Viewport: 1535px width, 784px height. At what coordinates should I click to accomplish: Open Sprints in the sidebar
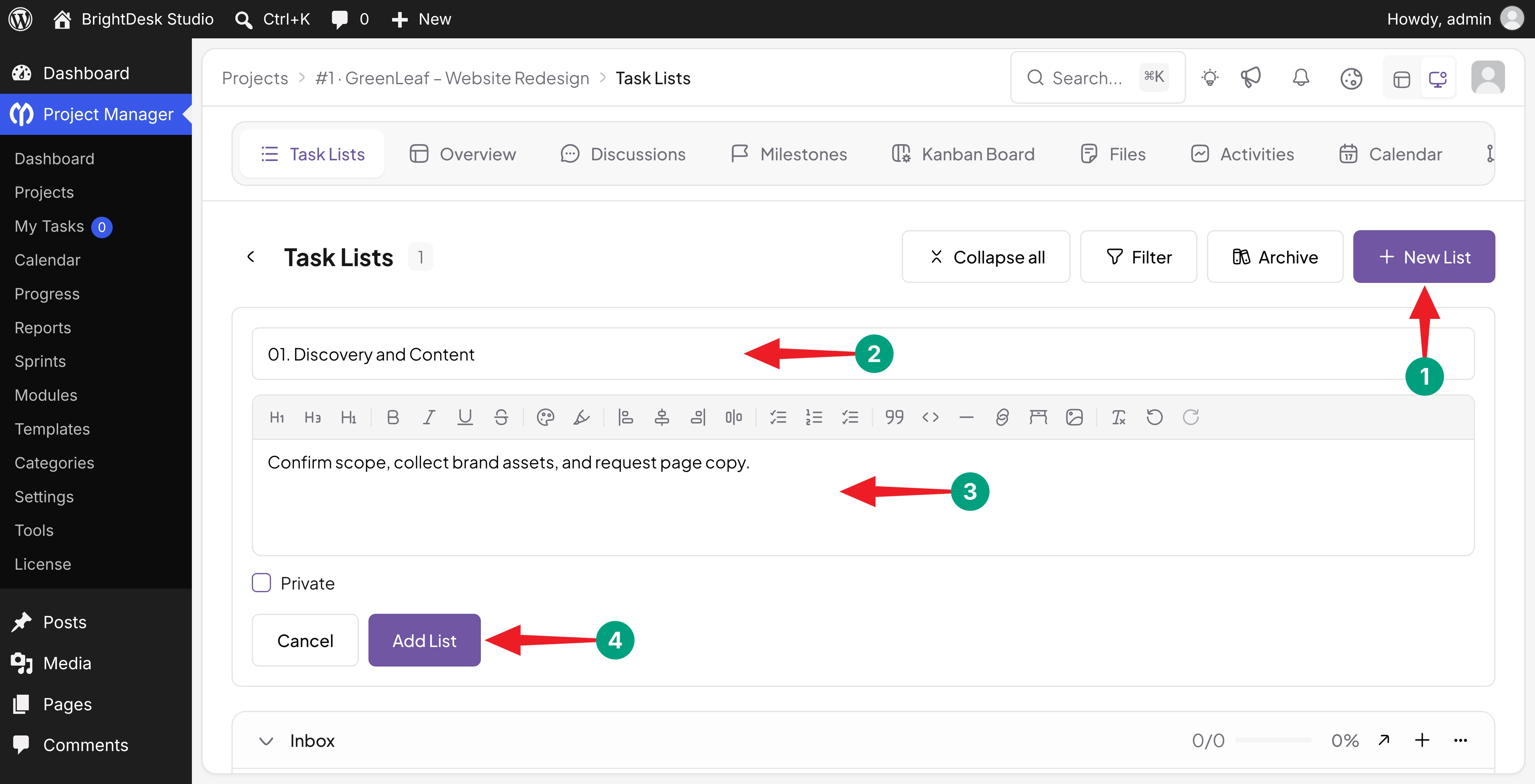(40, 361)
